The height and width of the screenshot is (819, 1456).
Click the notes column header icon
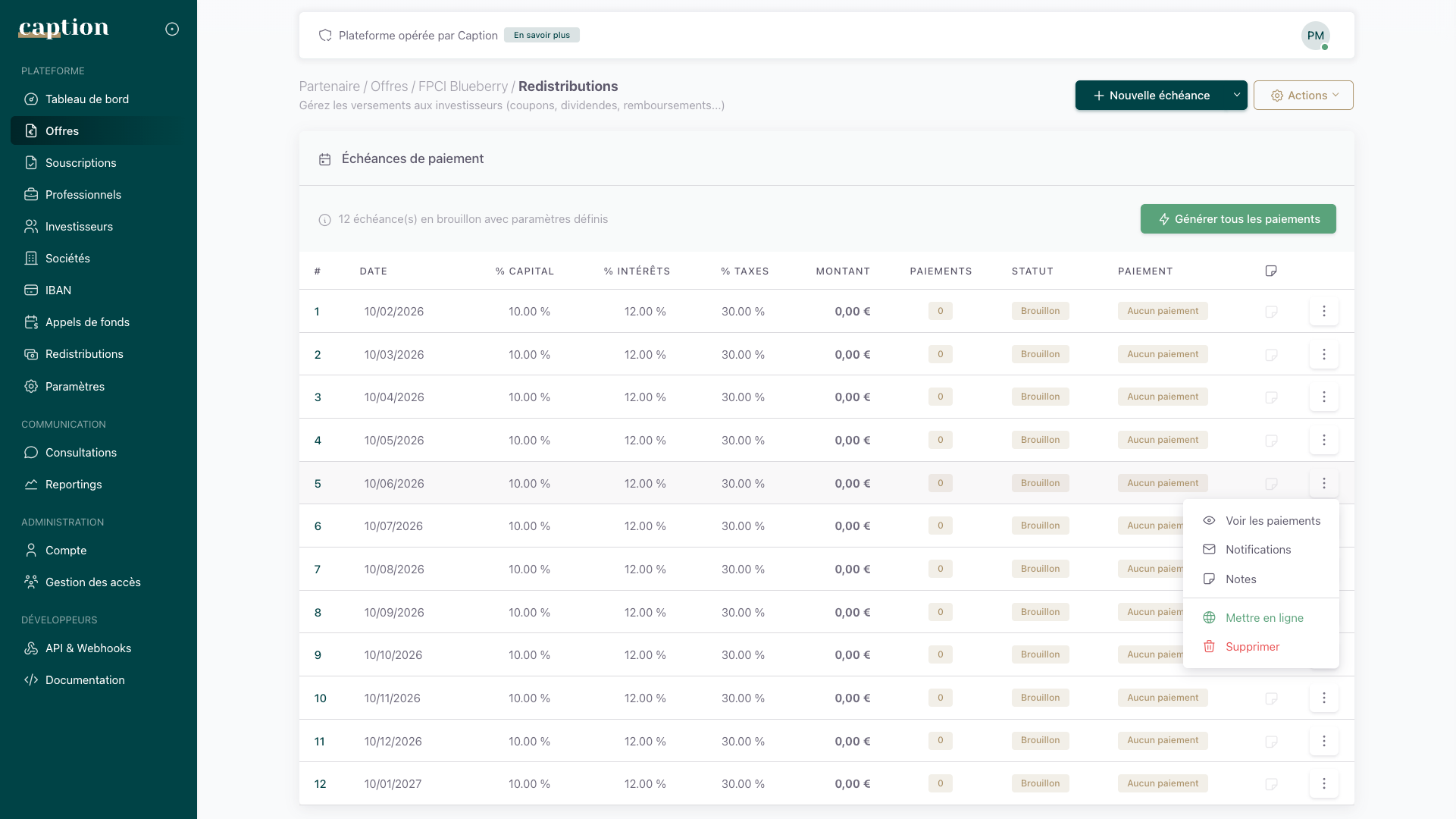[x=1271, y=271]
